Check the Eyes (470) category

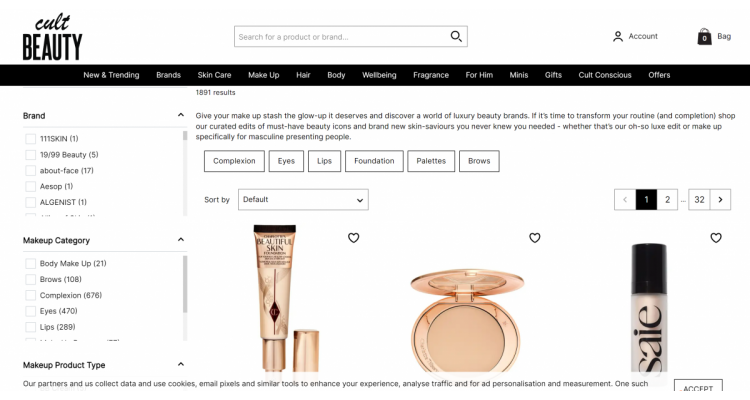[x=31, y=311]
